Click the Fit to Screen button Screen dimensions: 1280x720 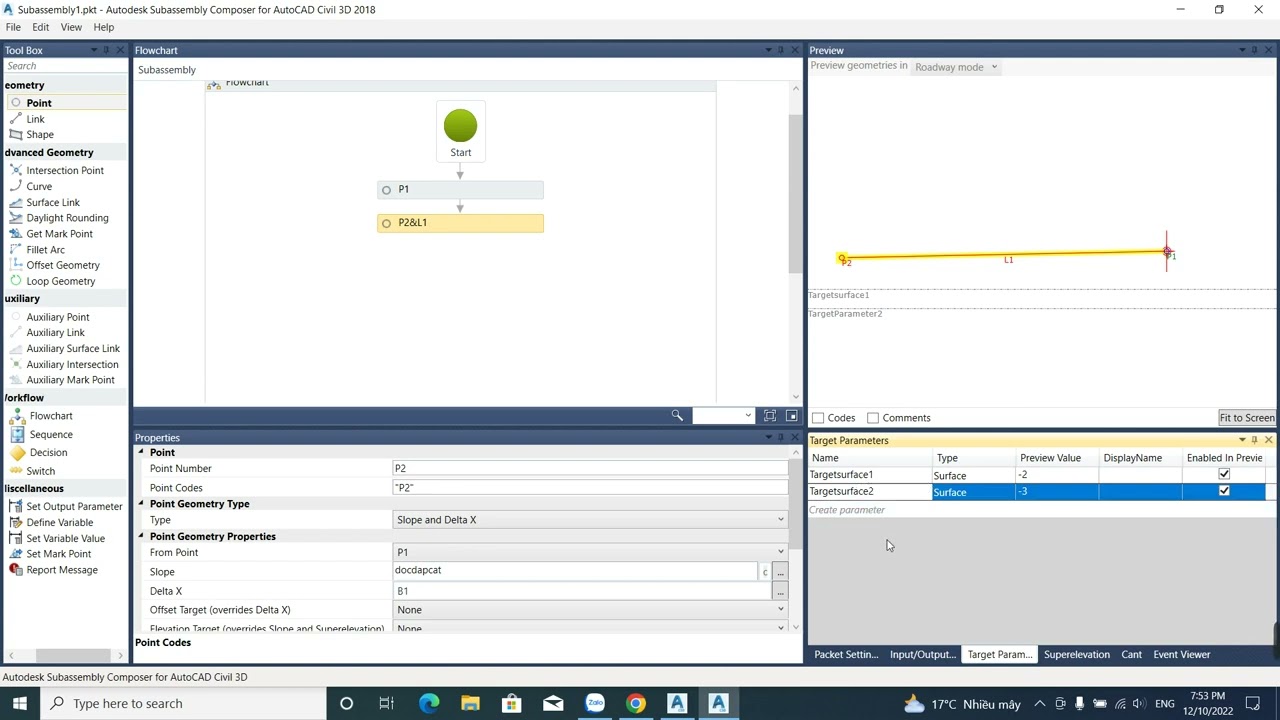tap(1246, 418)
